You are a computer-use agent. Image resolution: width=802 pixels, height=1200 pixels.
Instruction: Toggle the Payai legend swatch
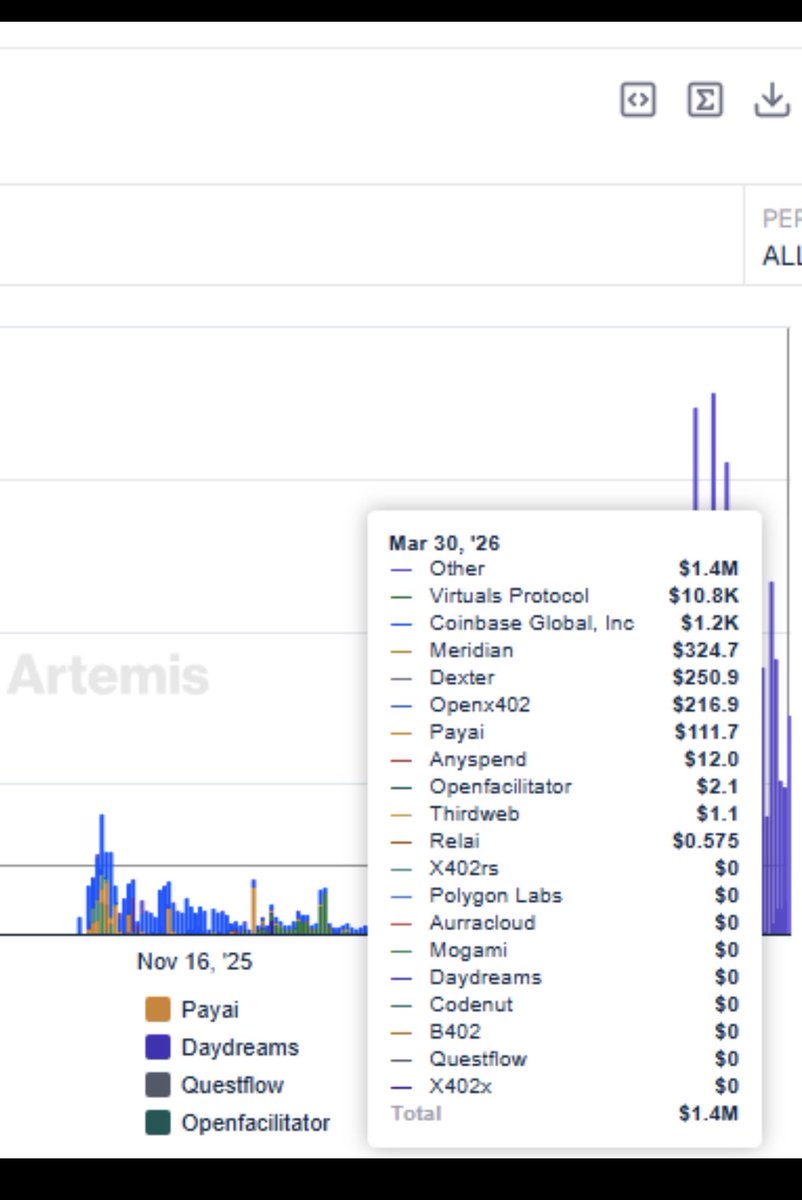[x=158, y=1010]
